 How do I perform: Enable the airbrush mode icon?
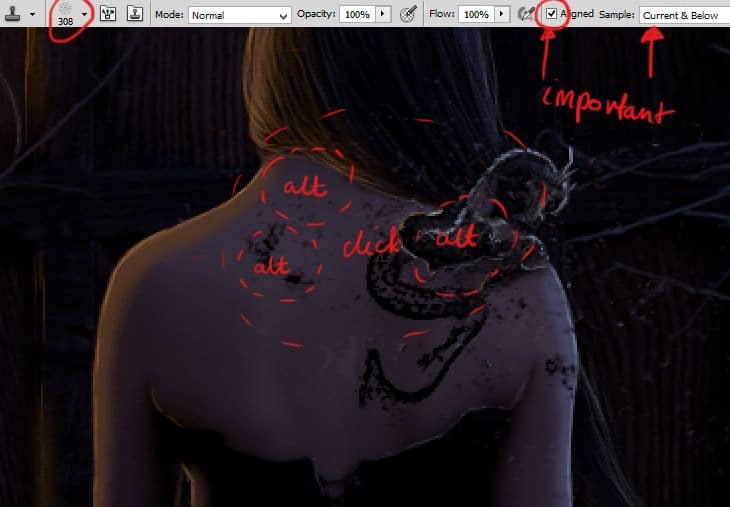click(x=527, y=15)
